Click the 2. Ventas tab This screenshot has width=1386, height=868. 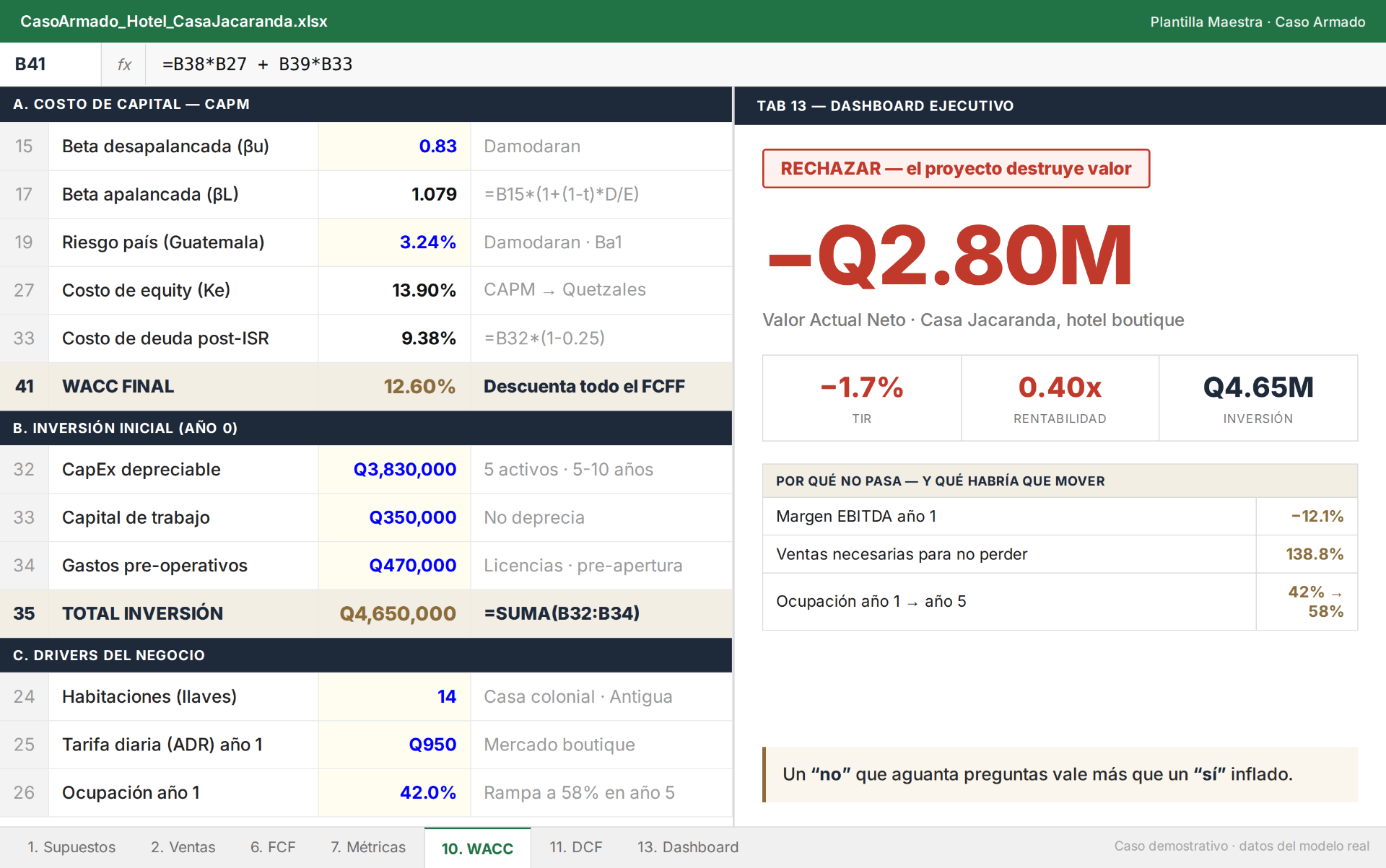pyautogui.click(x=183, y=847)
